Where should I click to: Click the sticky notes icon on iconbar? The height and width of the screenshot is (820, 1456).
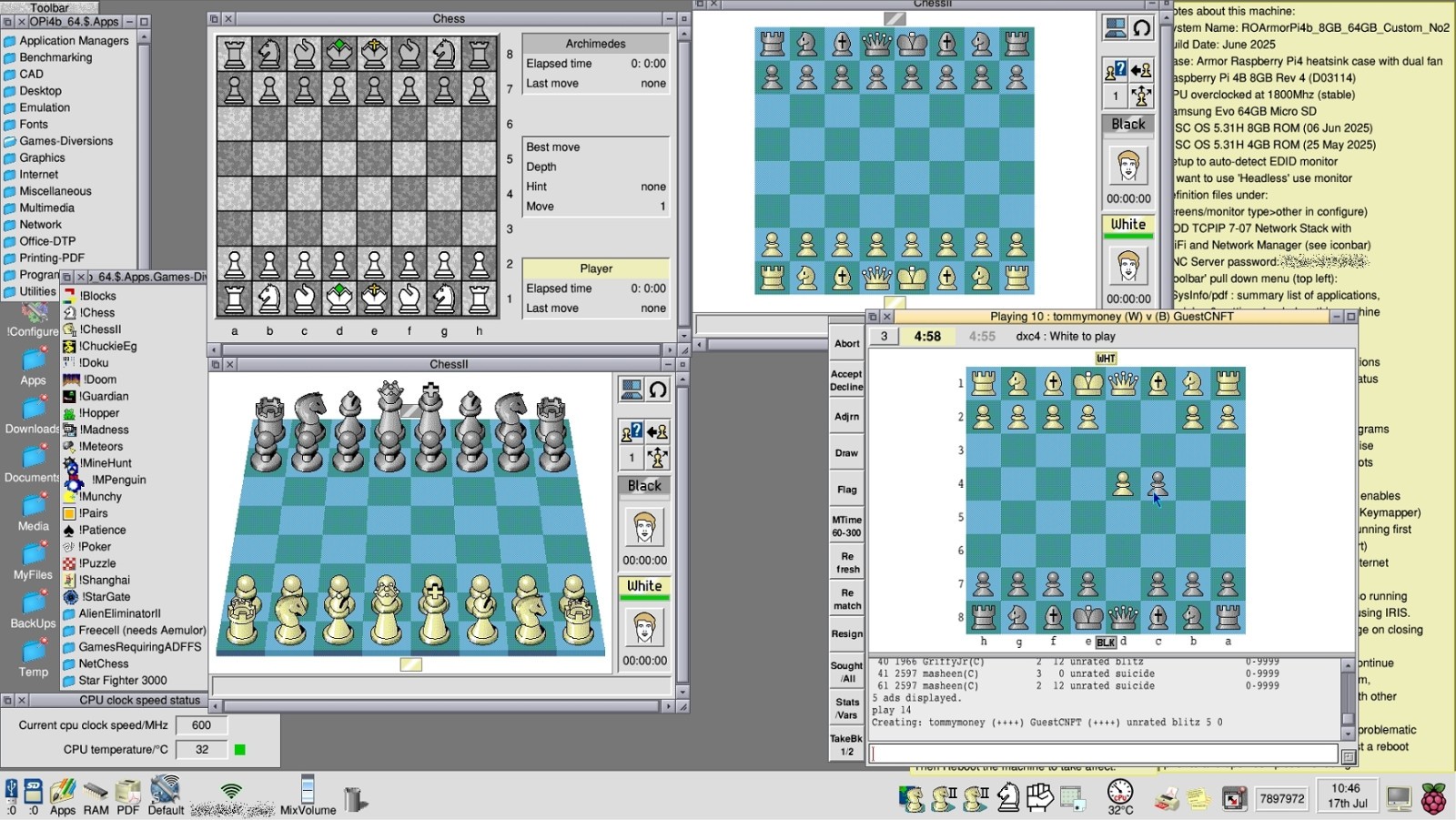tap(1198, 799)
